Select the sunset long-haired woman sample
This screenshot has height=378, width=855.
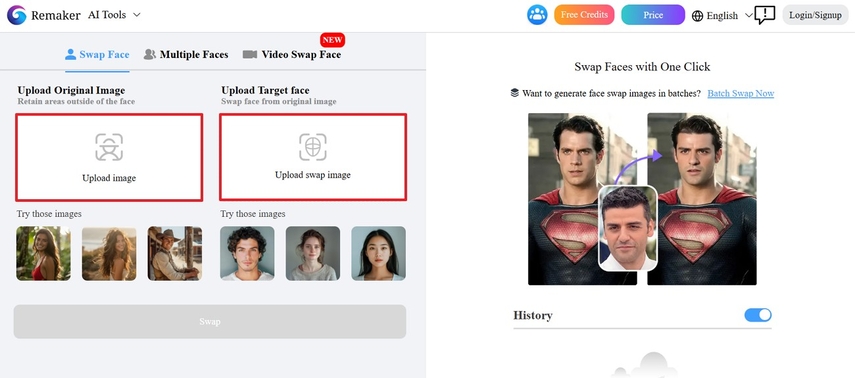coord(109,254)
